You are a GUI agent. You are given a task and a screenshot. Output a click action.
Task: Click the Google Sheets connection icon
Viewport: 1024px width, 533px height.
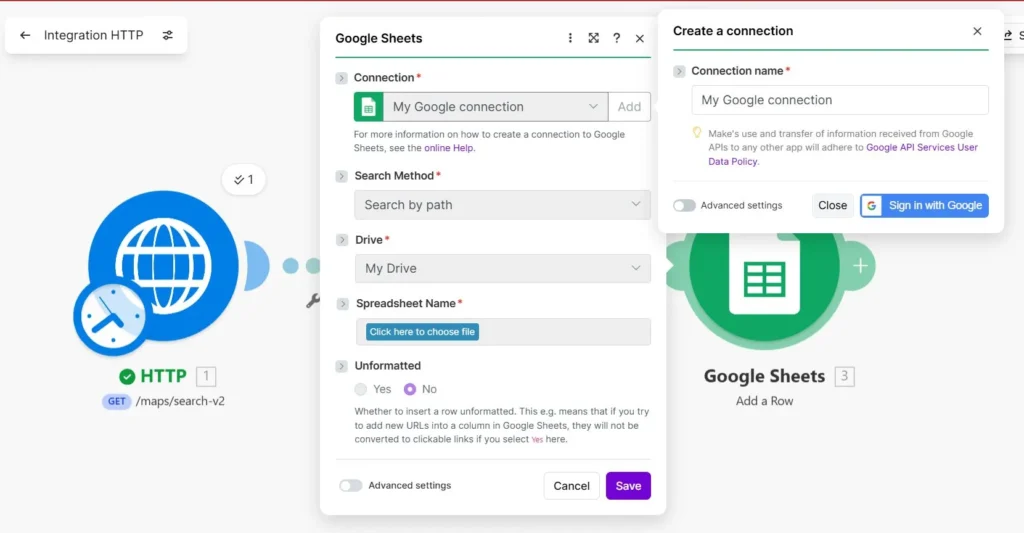pos(368,106)
